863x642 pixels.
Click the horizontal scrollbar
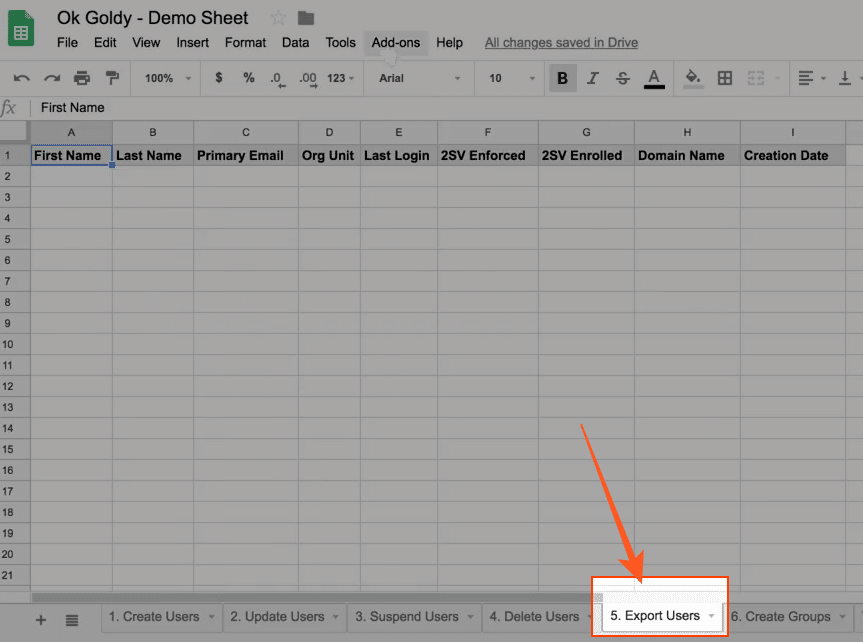click(x=317, y=597)
